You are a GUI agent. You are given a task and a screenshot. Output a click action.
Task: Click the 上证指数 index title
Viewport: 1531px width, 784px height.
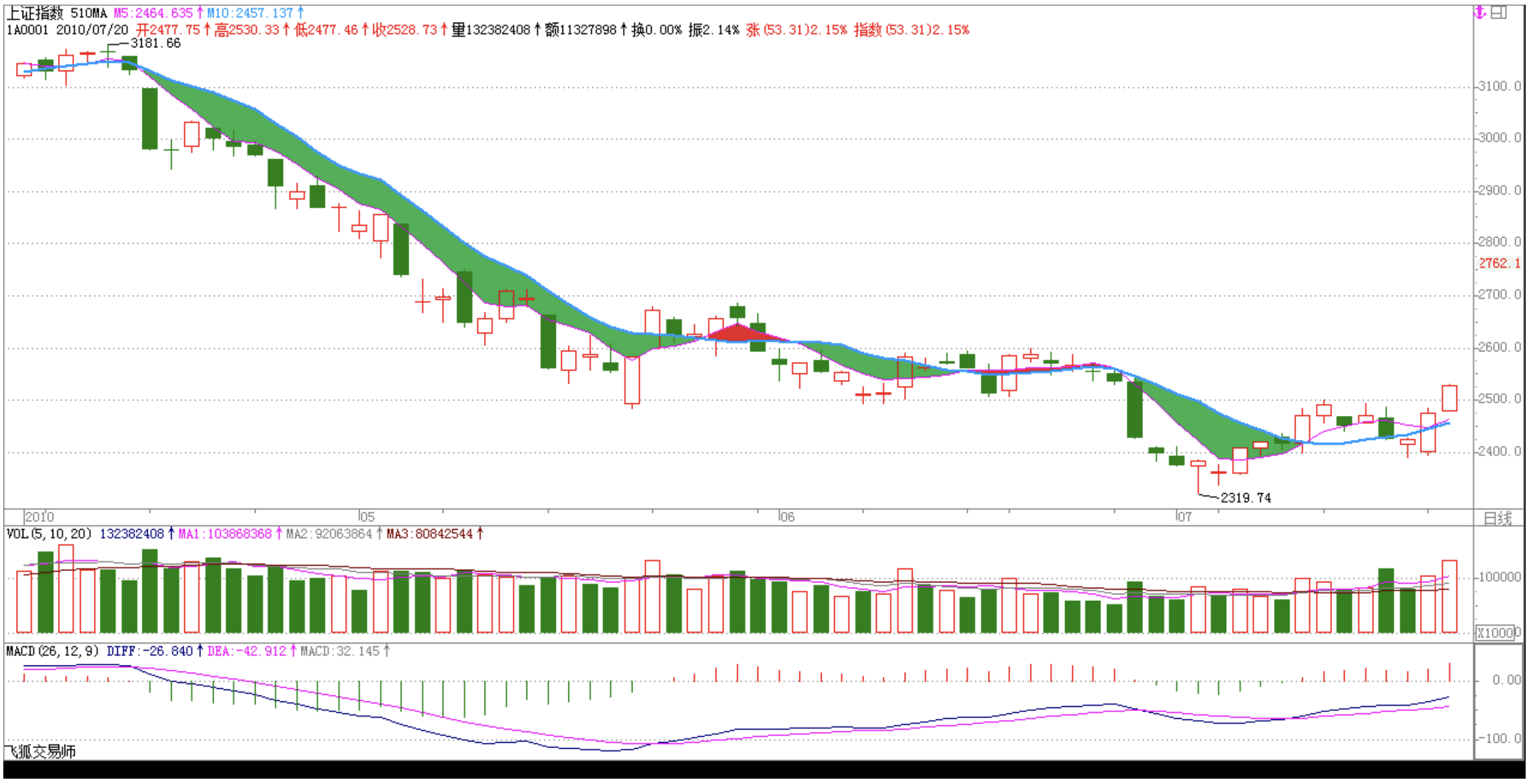pos(35,13)
